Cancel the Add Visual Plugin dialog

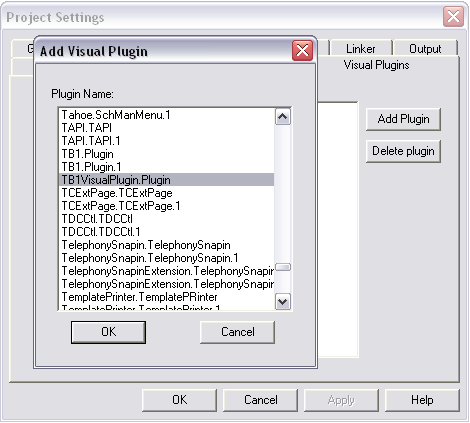[x=237, y=332]
